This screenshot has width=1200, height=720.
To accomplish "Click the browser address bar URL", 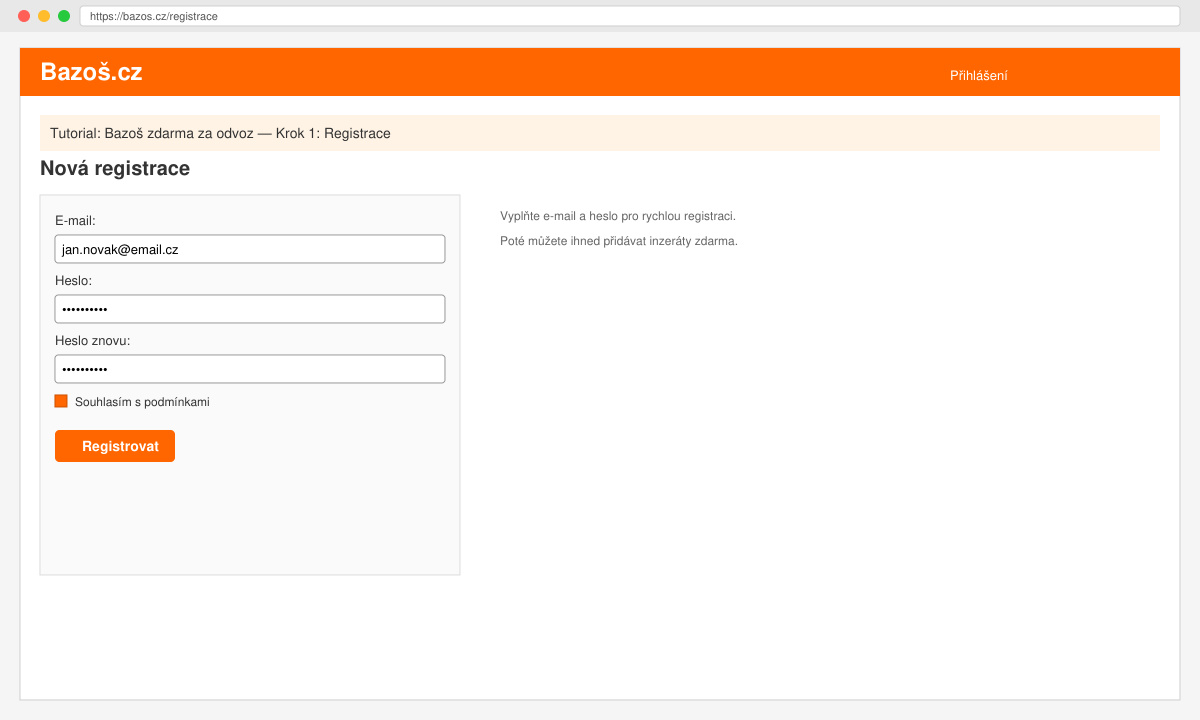I will [630, 16].
